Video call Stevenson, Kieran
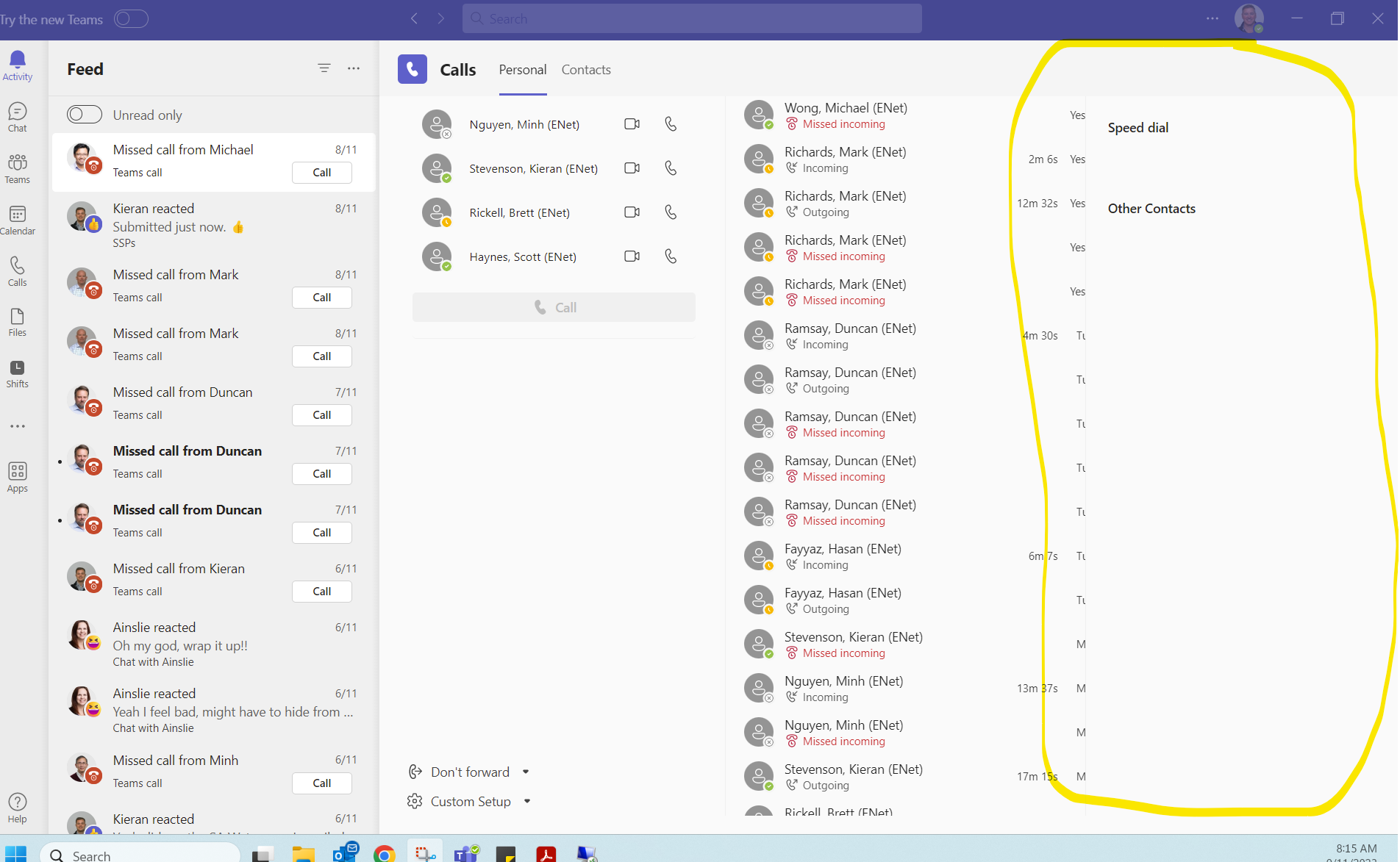 (632, 168)
